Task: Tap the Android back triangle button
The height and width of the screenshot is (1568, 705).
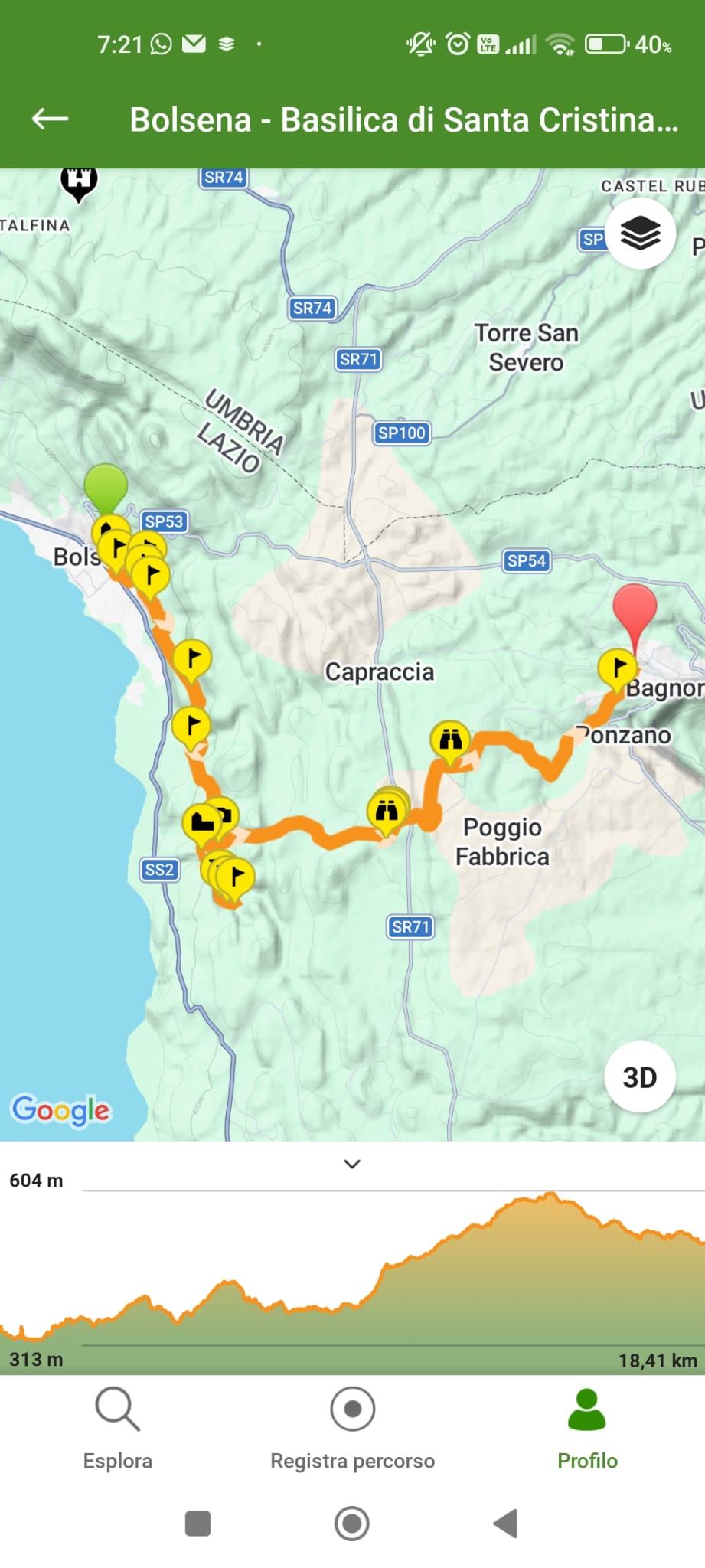Action: (x=506, y=1523)
